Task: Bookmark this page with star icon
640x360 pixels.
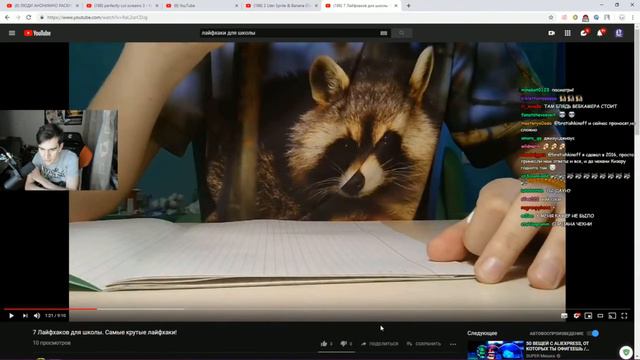Action: (551, 18)
